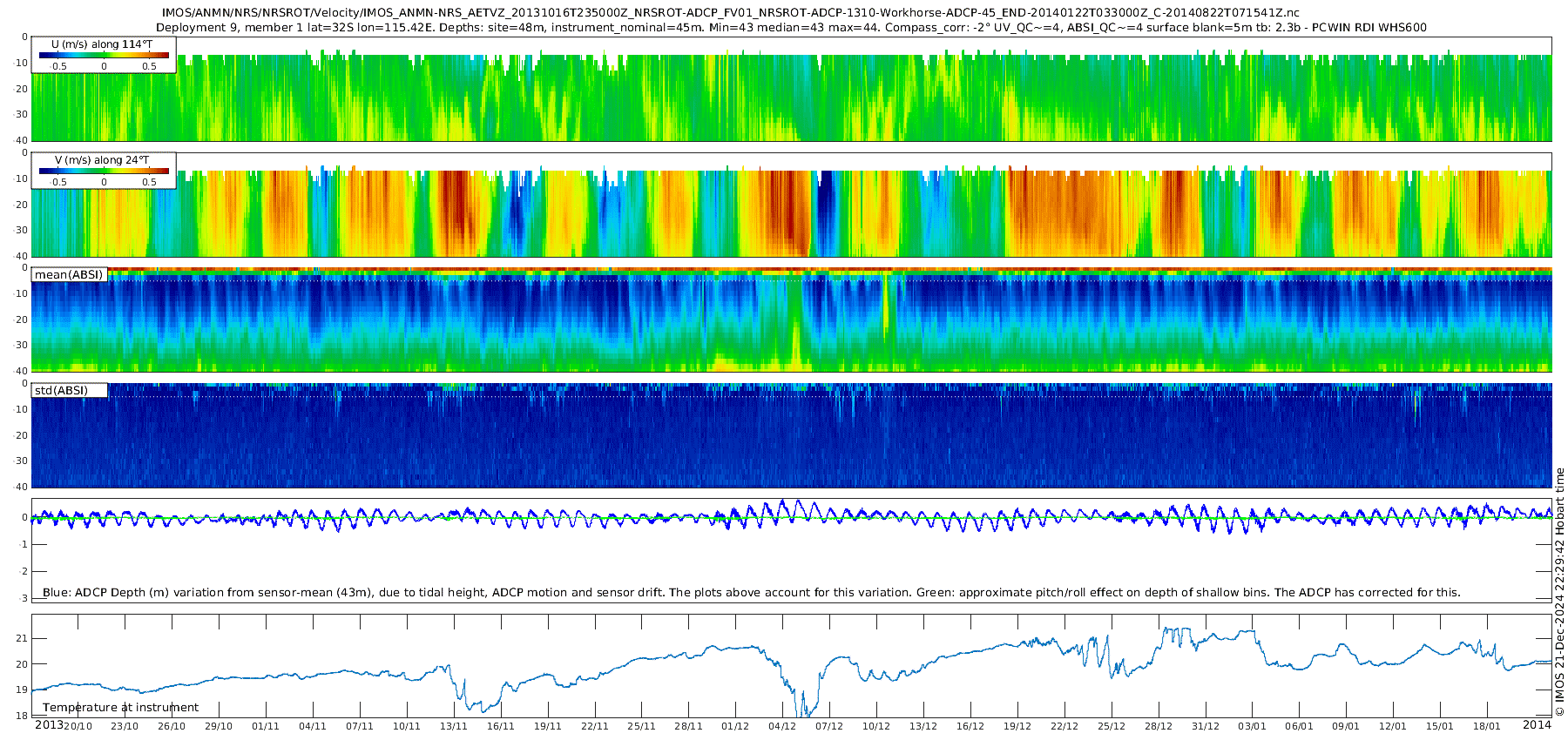The height and width of the screenshot is (740, 1568).
Task: Click the 'V (m/s) along 24°T' legend title
Action: 103,160
